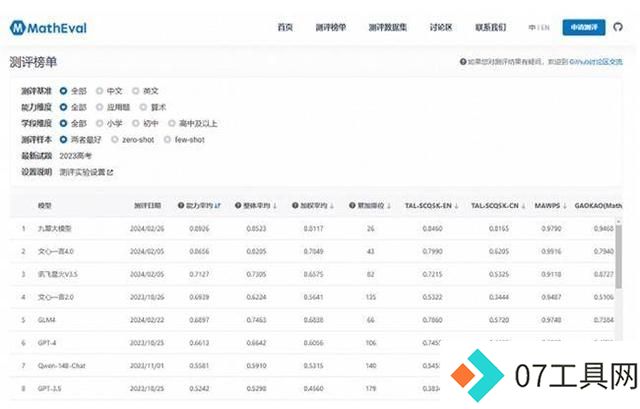The width and height of the screenshot is (640, 409).
Task: Select 两者最好 sample radio button
Action: (63, 140)
